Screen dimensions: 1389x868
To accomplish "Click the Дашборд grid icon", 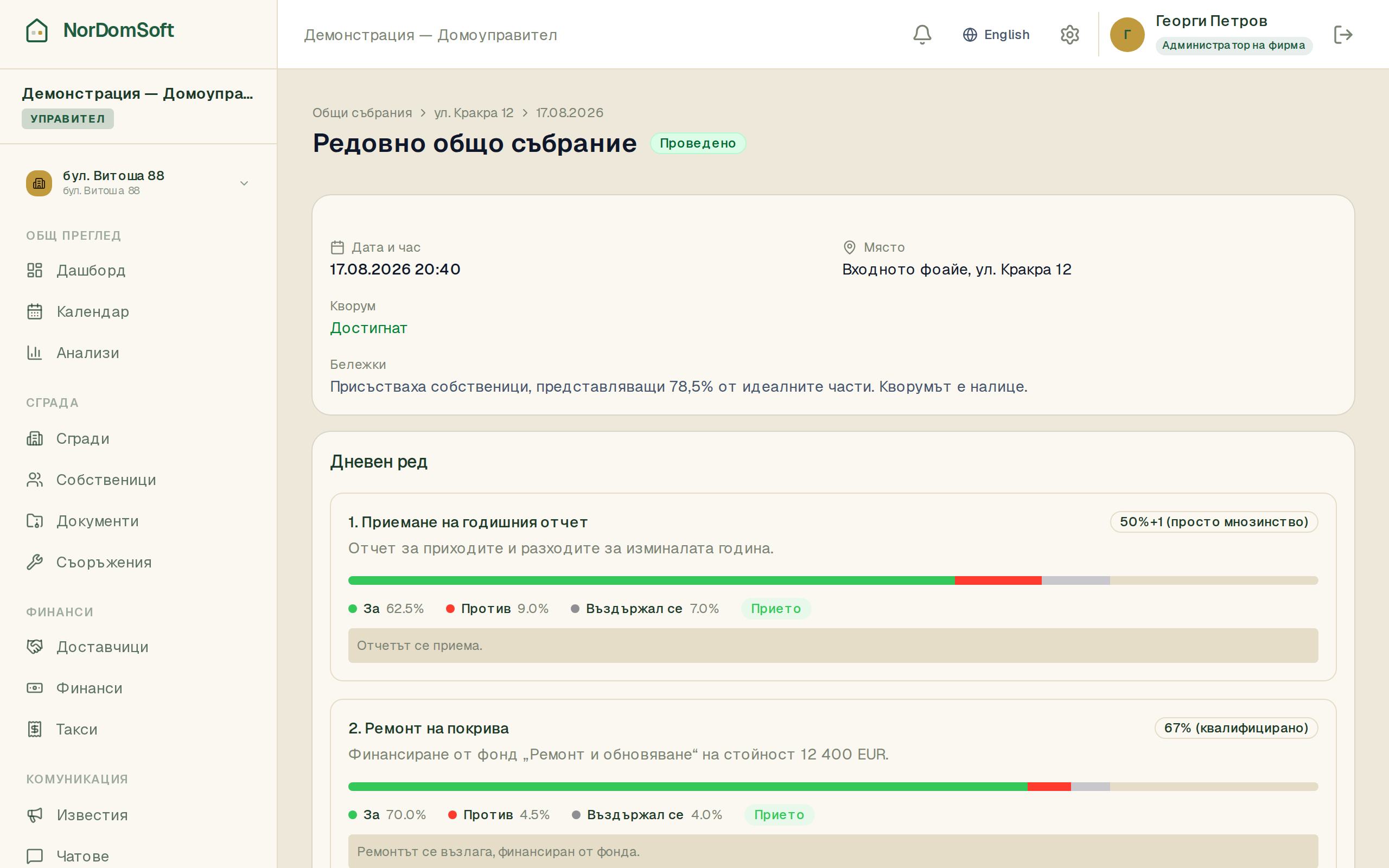I will [34, 270].
